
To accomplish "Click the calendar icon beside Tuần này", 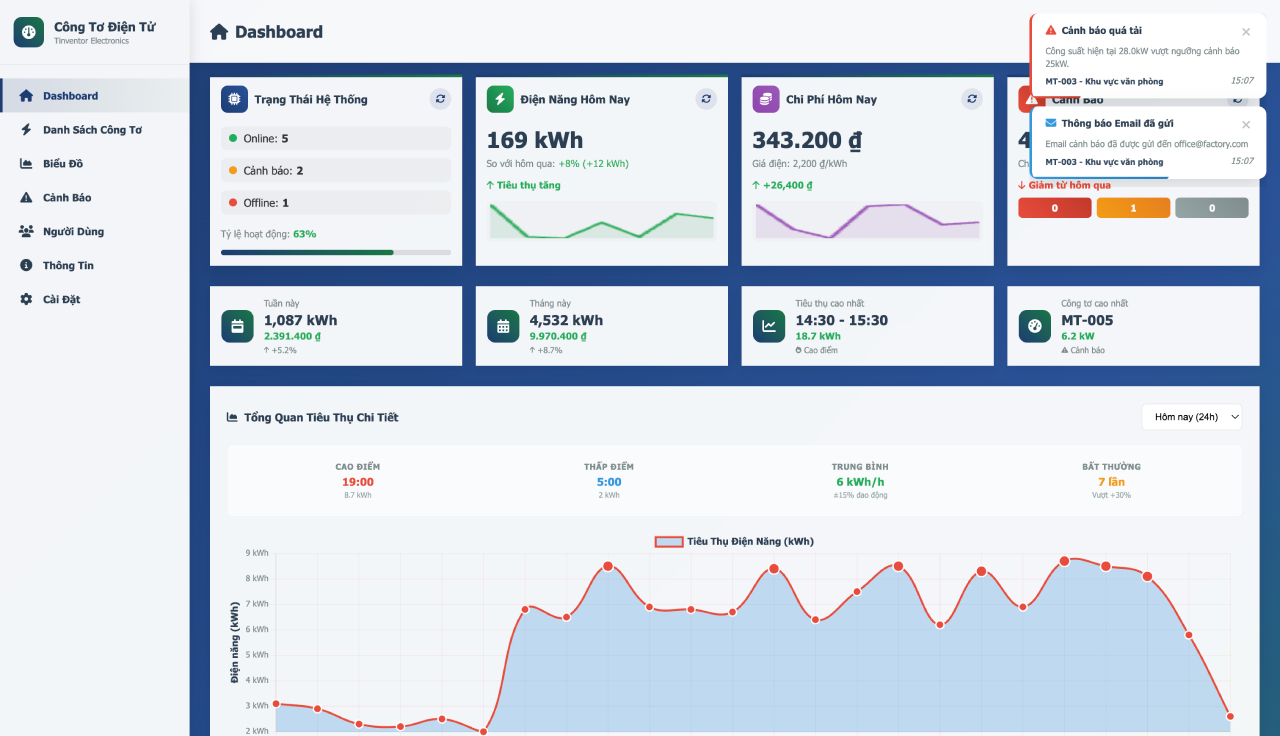I will coord(237,326).
